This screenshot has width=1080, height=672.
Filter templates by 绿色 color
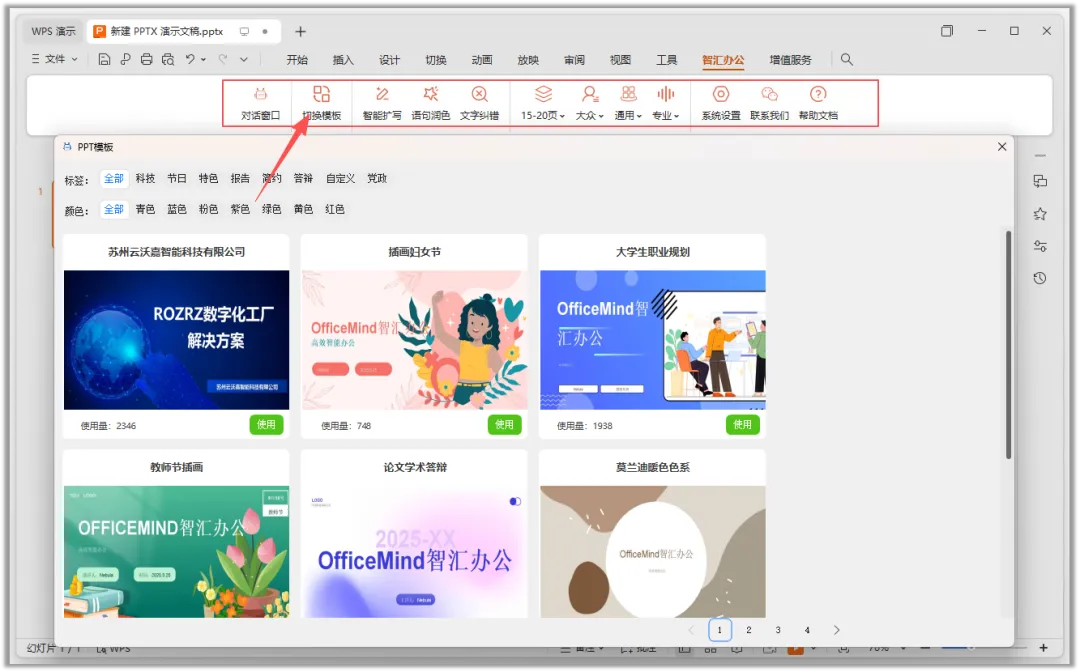point(271,209)
